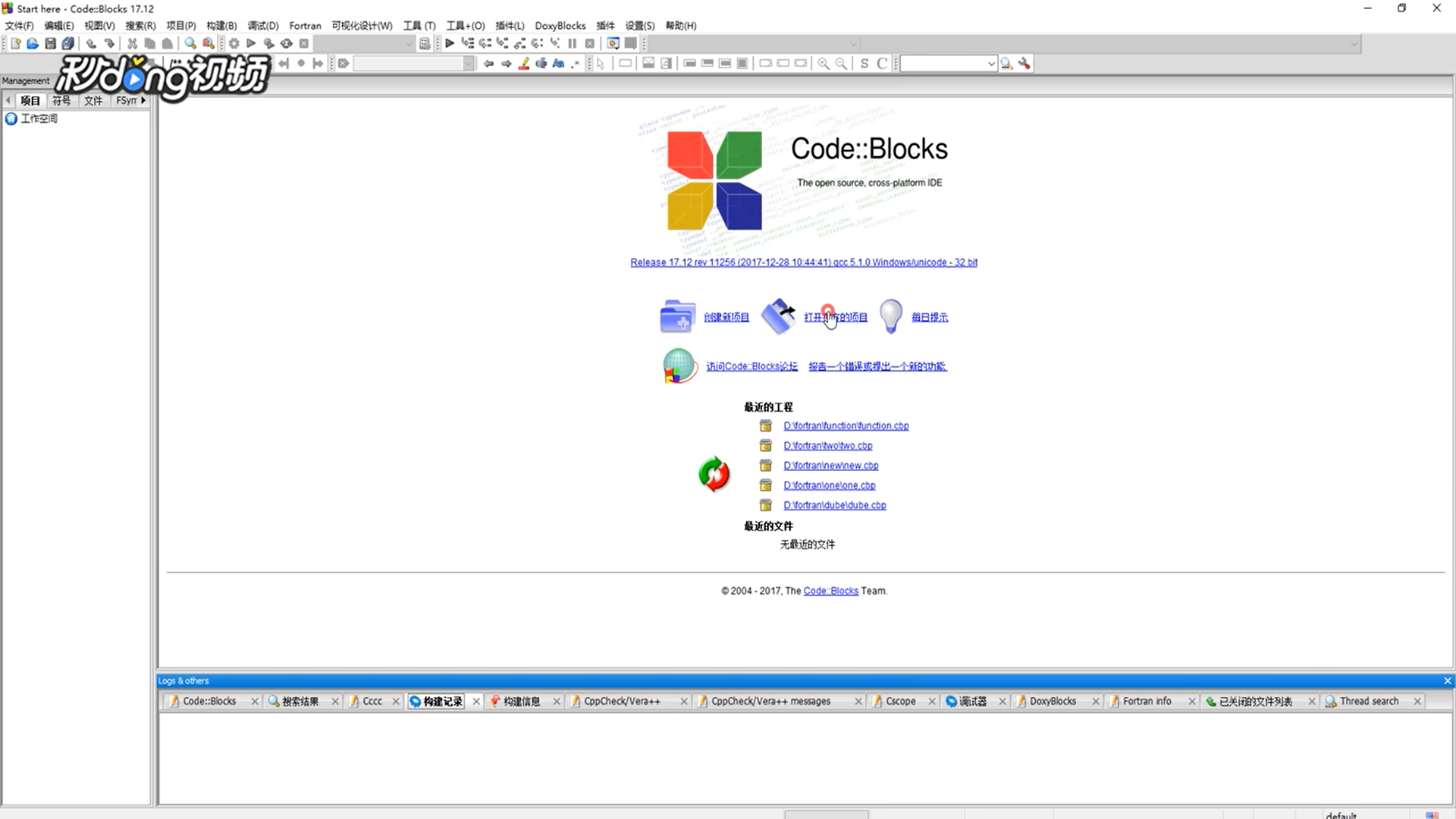Screen dimensions: 1456x819
Task: Click the 每日提示 link
Action: point(929,317)
